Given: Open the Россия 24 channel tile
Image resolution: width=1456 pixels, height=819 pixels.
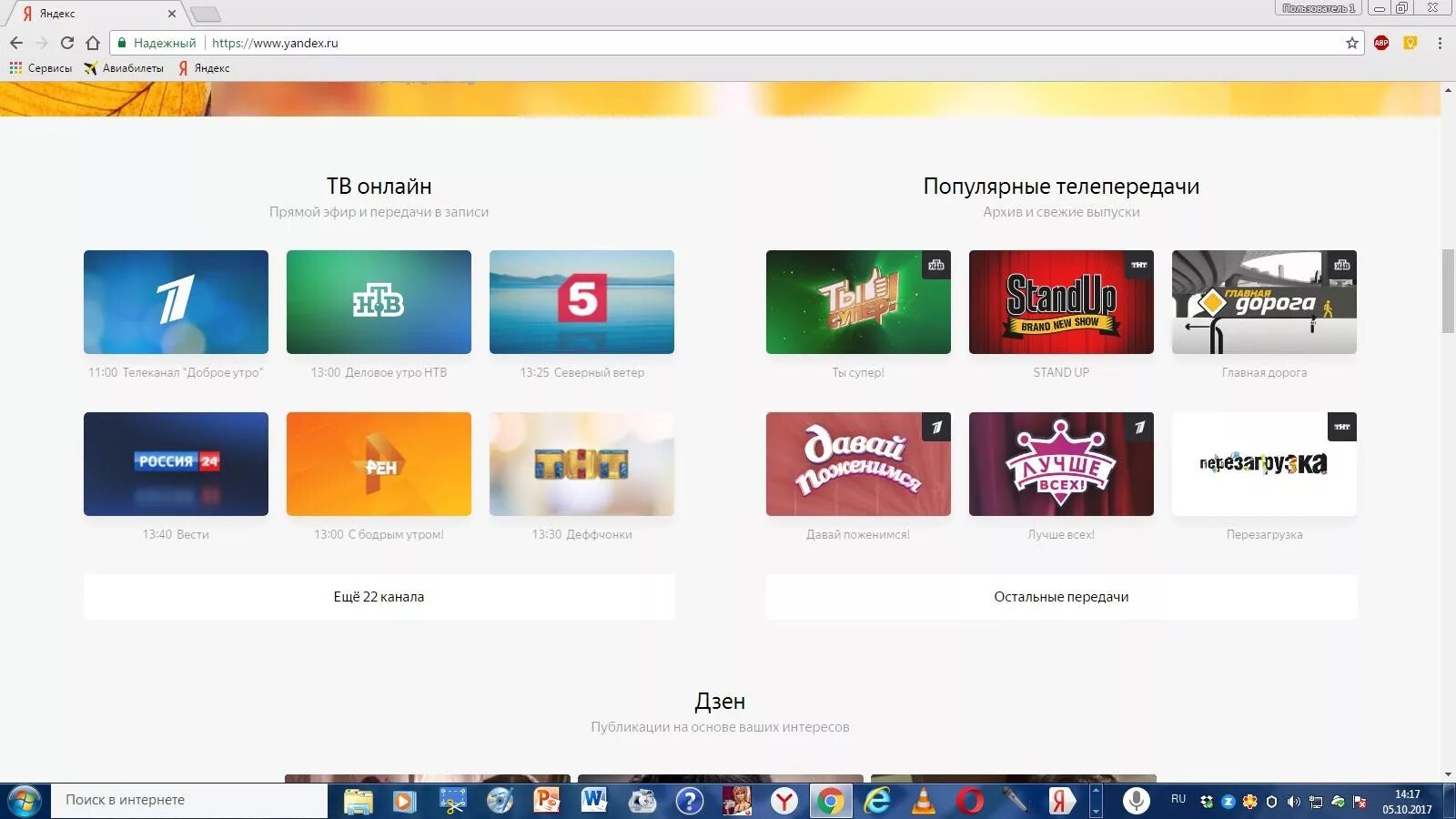Looking at the screenshot, I should [176, 464].
